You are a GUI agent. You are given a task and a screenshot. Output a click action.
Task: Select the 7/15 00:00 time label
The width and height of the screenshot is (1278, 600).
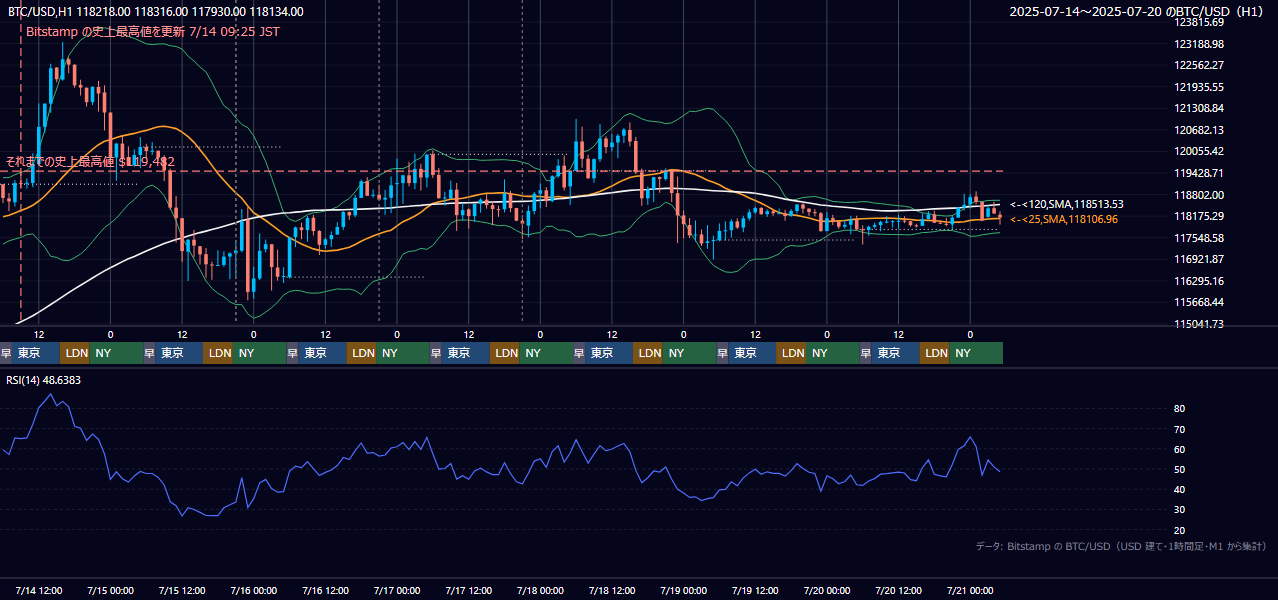tap(110, 590)
